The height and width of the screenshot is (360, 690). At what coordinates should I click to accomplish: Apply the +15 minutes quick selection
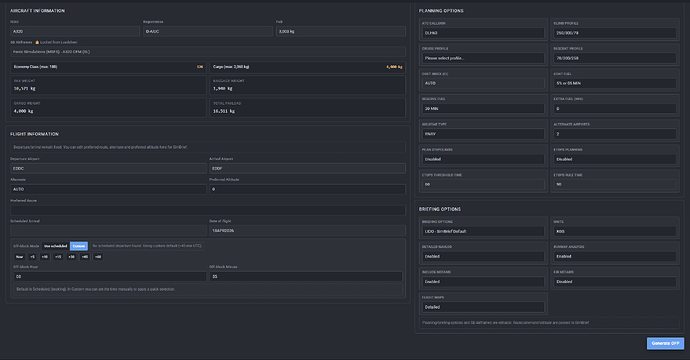point(58,257)
